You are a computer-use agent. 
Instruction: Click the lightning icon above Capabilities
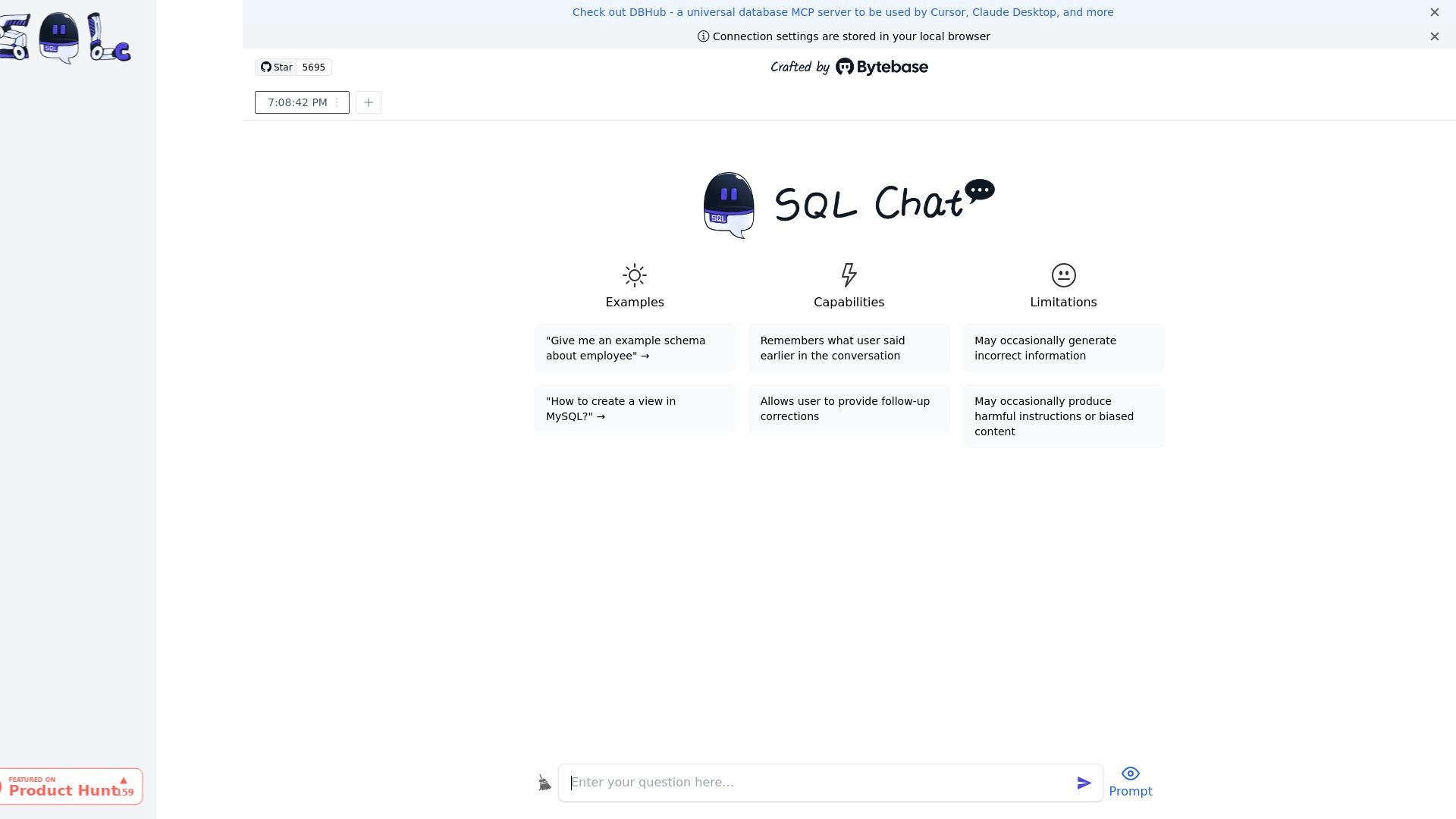849,275
